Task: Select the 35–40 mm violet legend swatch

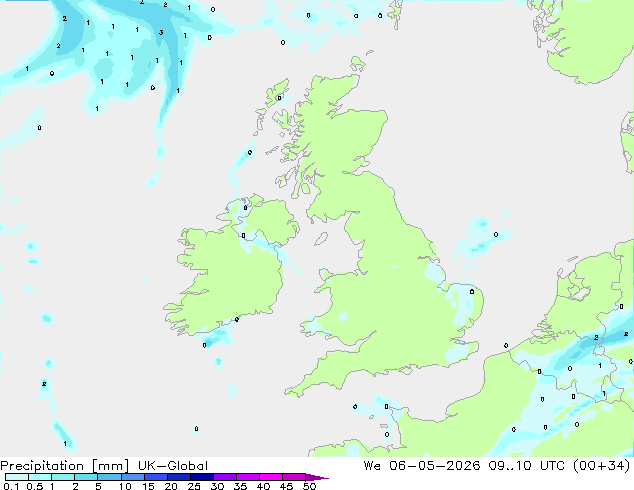Action: 248,477
